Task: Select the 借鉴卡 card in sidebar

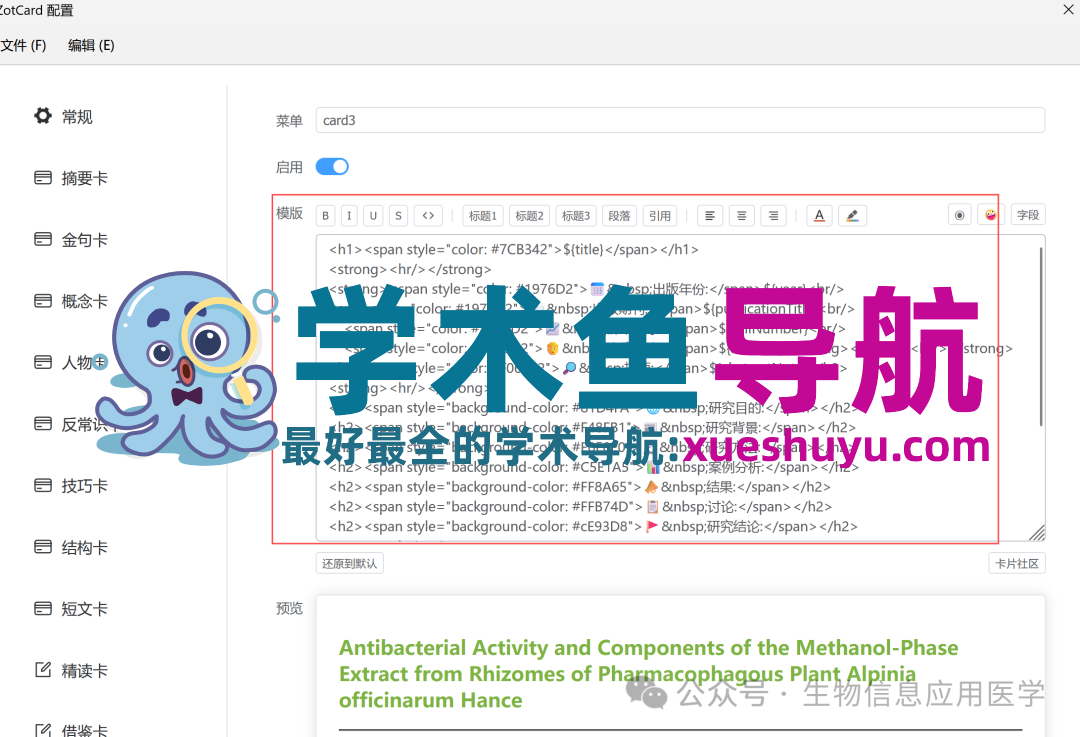Action: click(x=71, y=730)
